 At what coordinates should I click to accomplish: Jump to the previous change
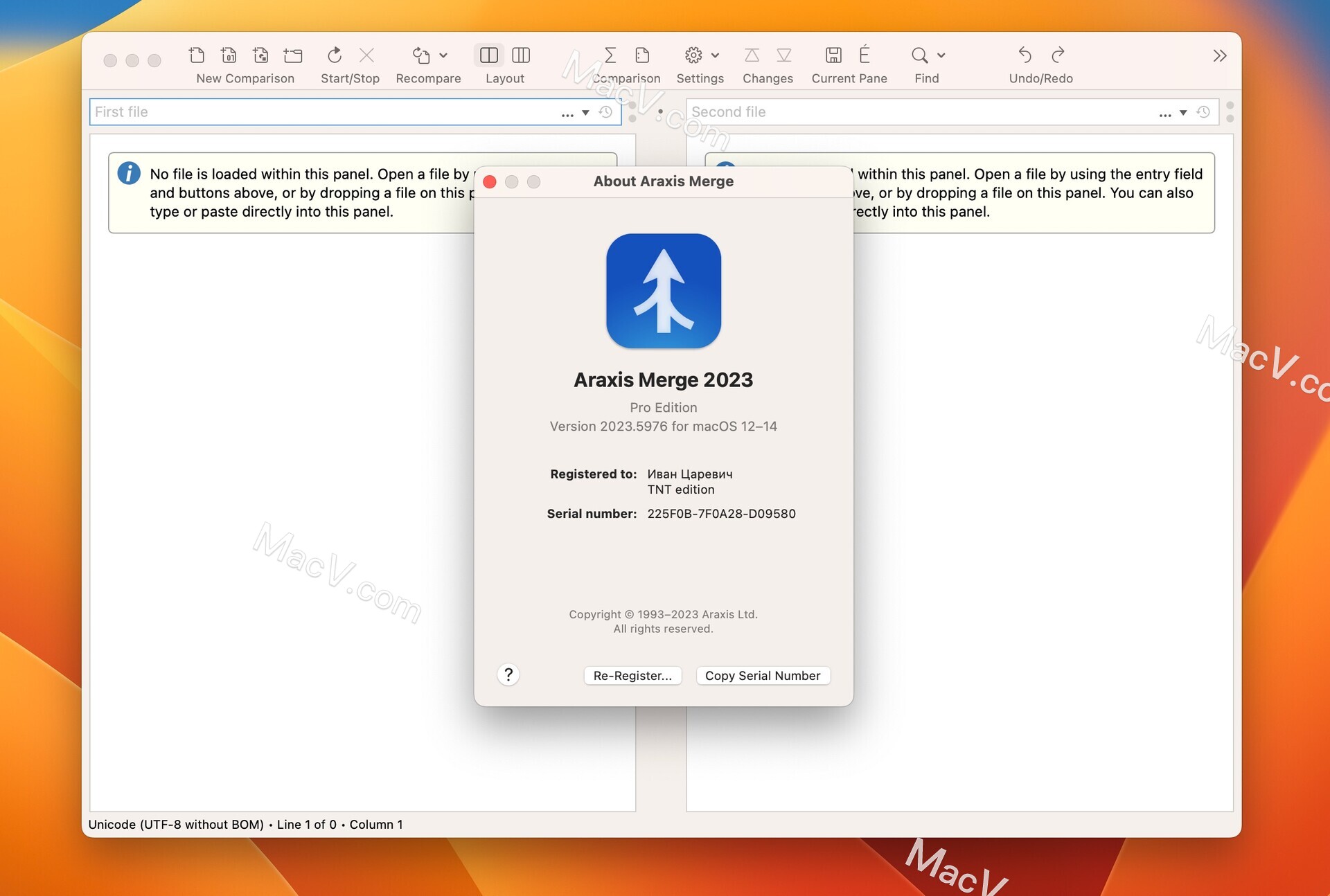pyautogui.click(x=752, y=55)
